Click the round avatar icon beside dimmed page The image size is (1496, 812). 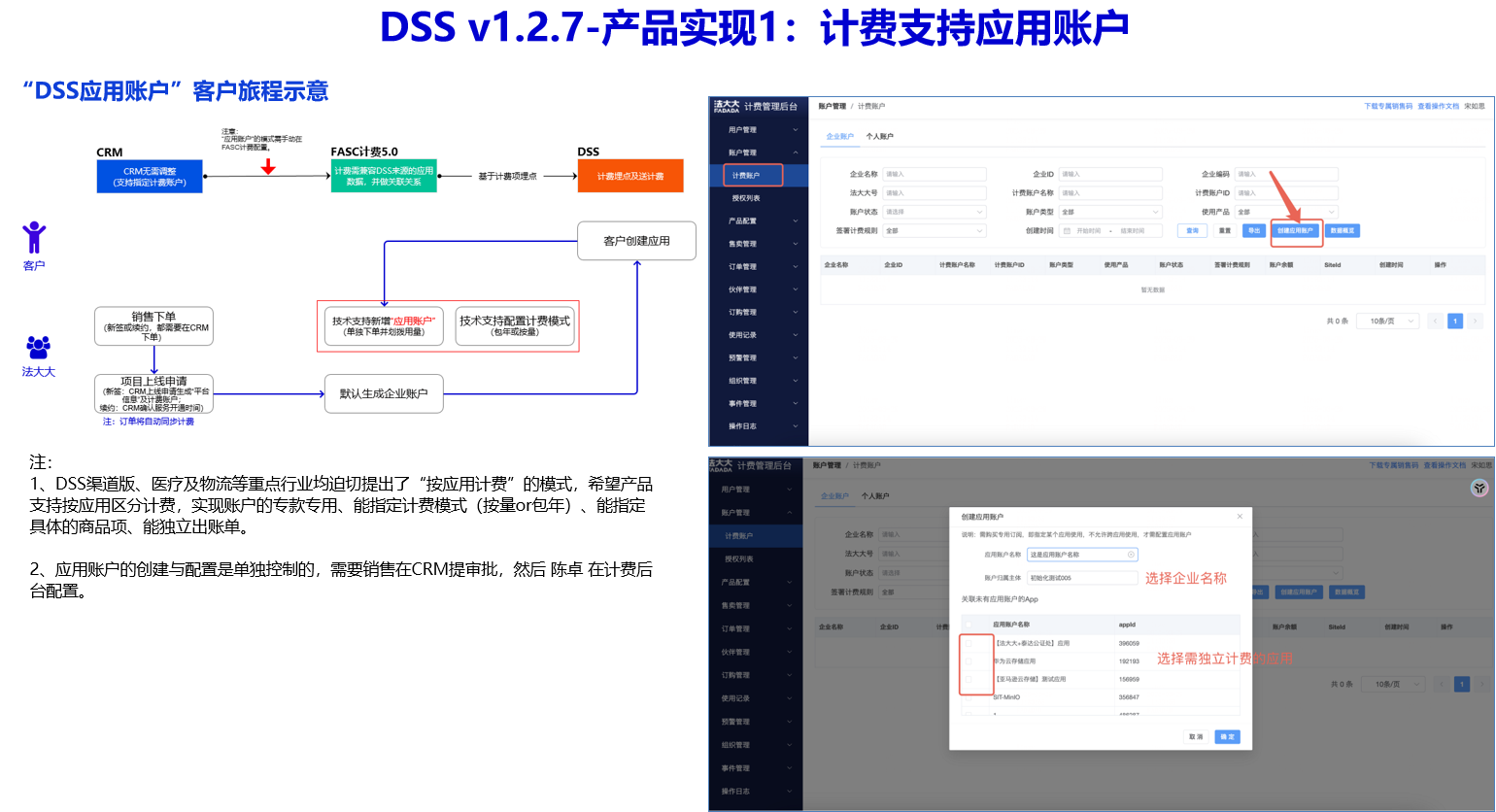point(1479,488)
